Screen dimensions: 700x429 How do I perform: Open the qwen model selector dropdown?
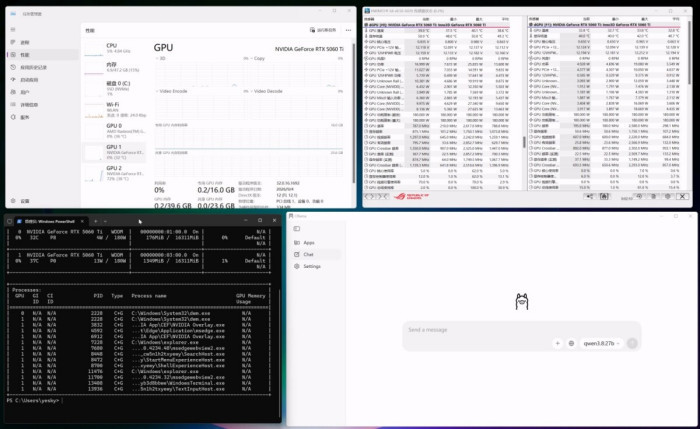click(601, 343)
